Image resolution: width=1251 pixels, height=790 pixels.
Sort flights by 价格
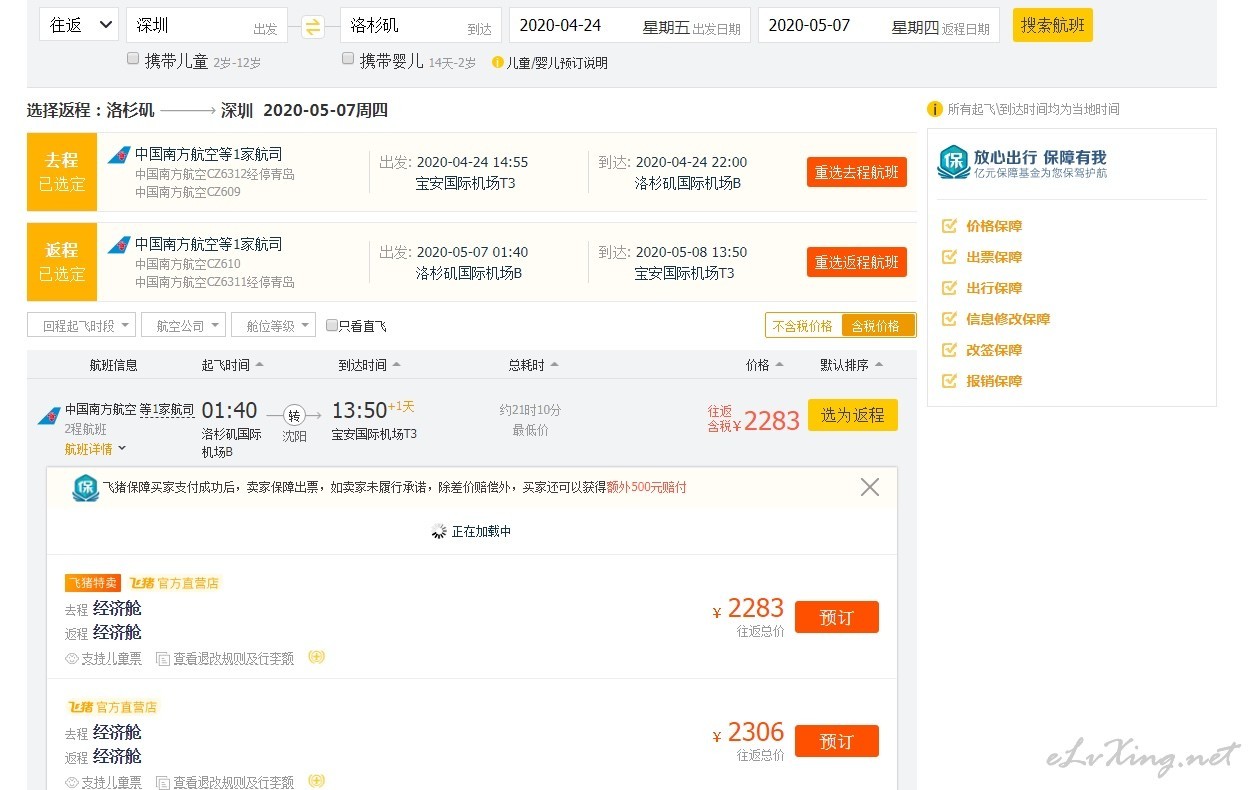pyautogui.click(x=765, y=365)
